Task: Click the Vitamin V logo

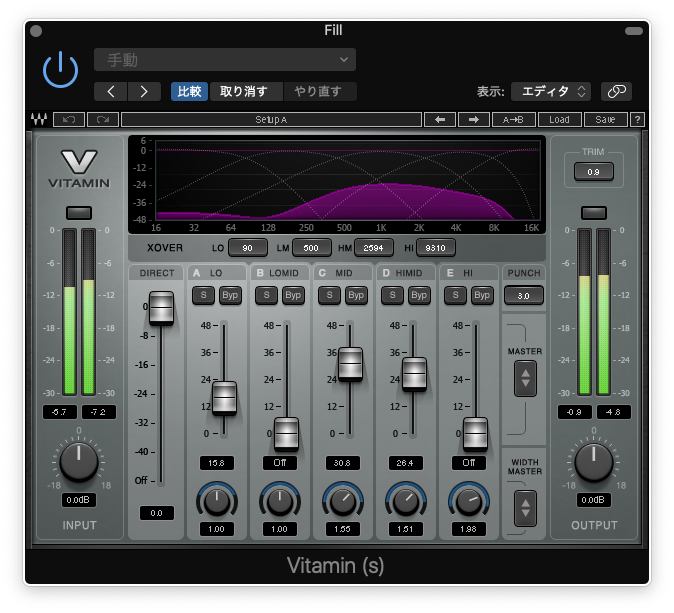Action: pos(79,162)
